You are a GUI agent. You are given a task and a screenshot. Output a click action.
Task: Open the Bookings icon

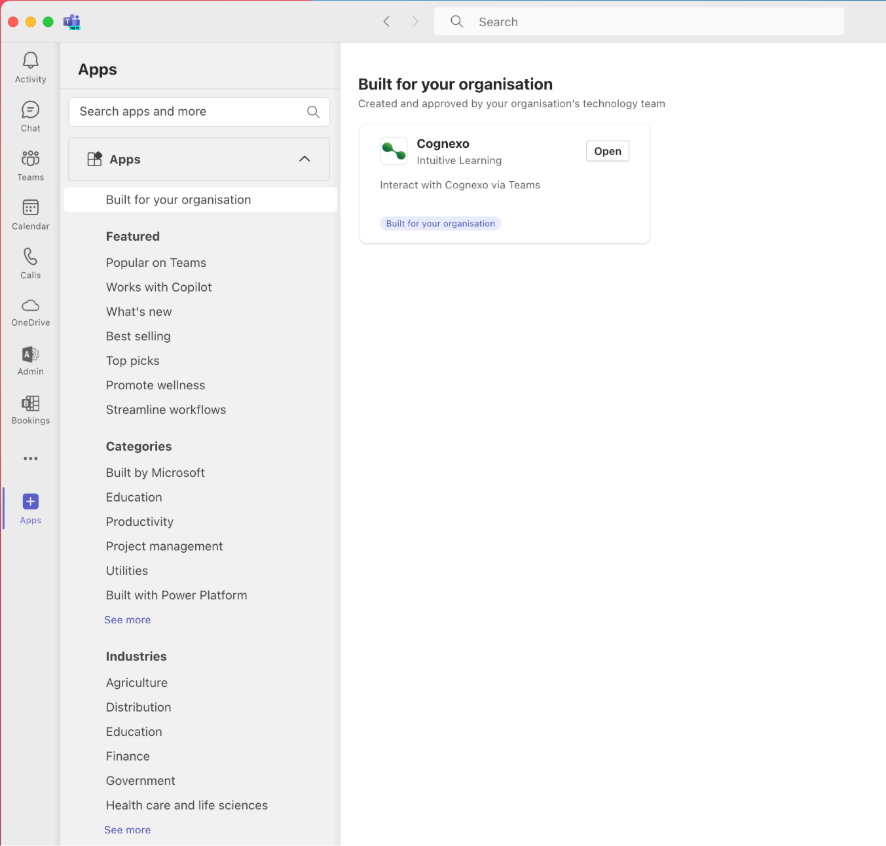[30, 404]
